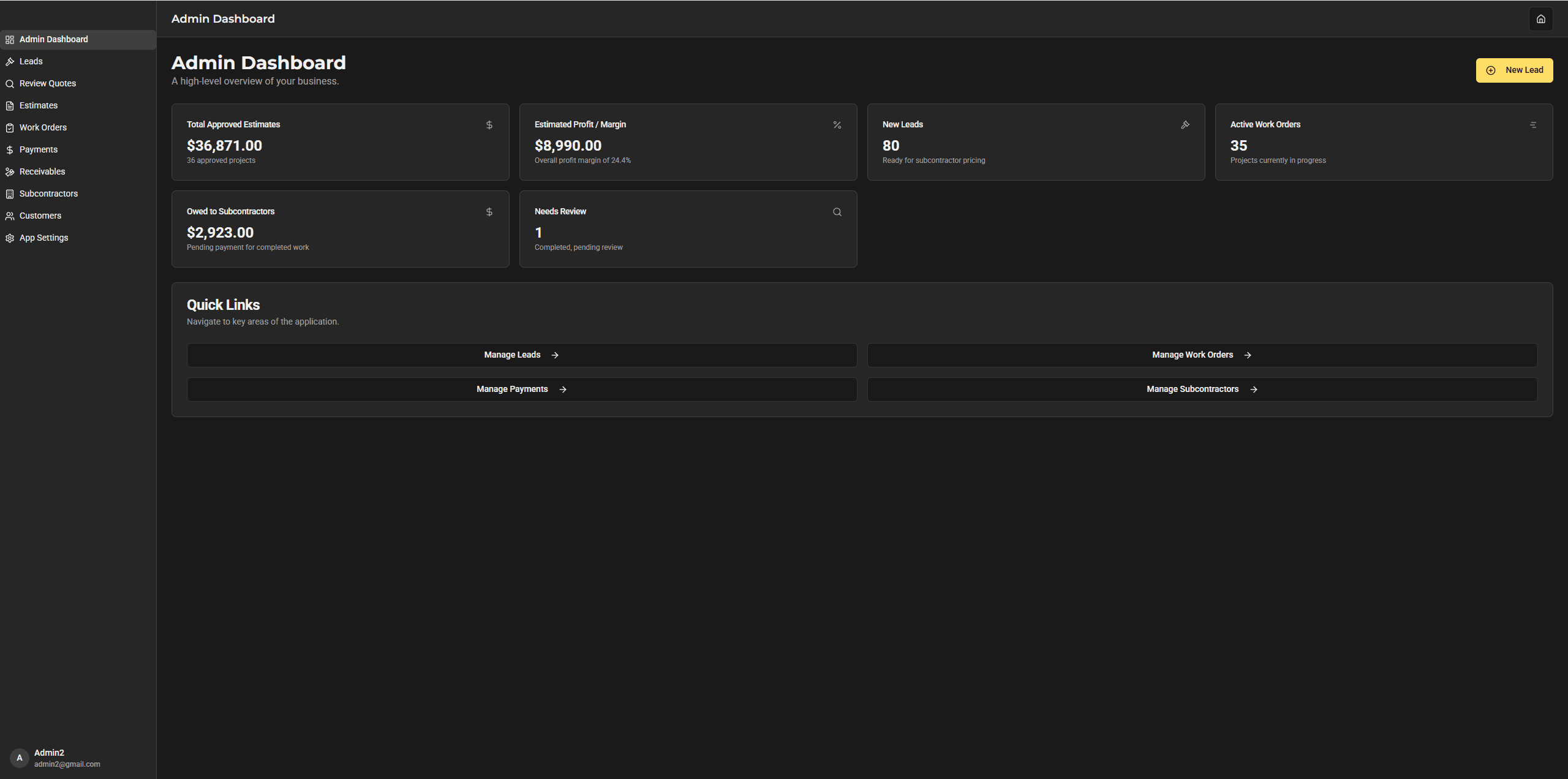
Task: Open Estimates from the sidebar
Action: (78, 105)
